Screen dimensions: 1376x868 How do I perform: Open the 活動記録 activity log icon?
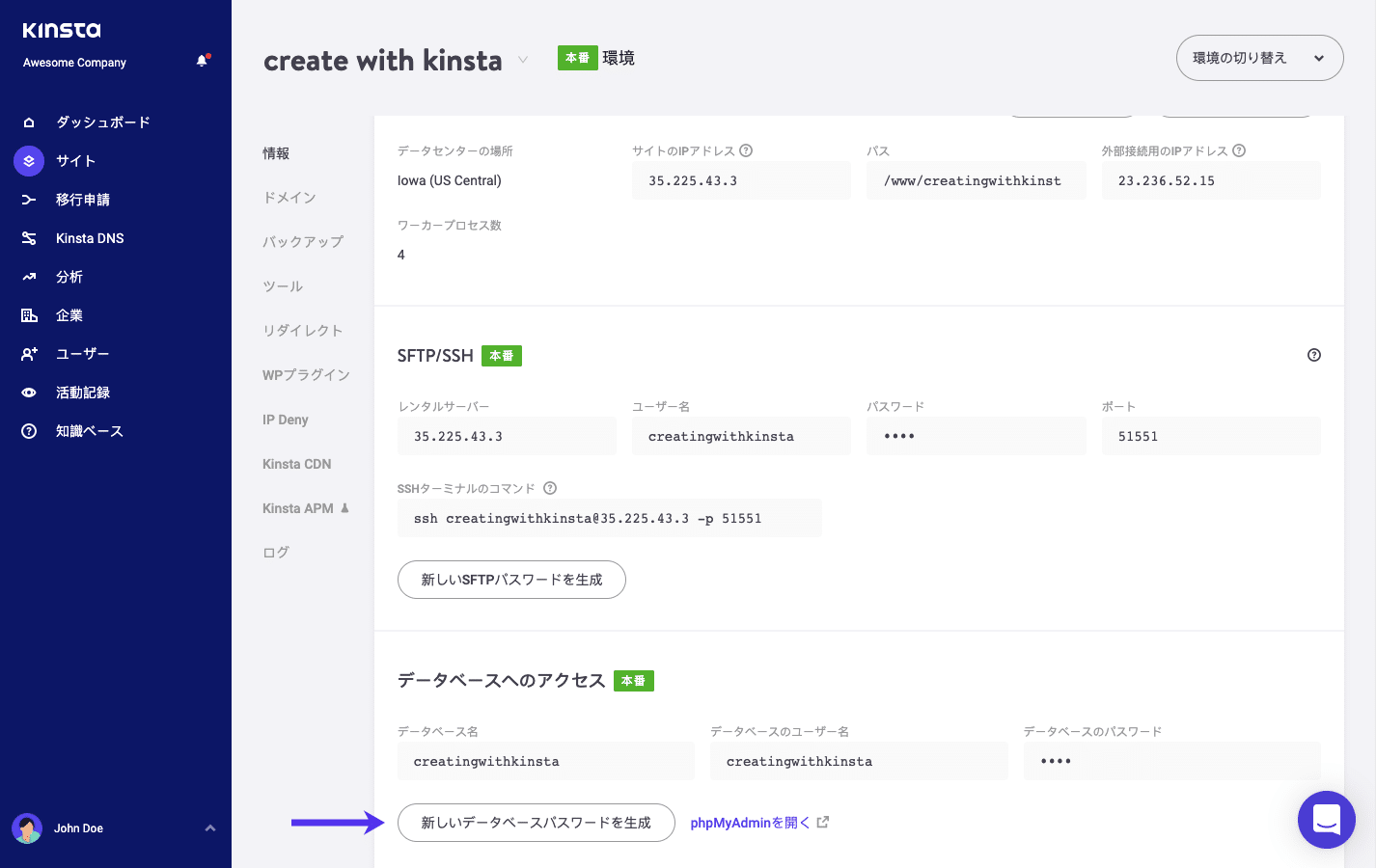[x=29, y=392]
